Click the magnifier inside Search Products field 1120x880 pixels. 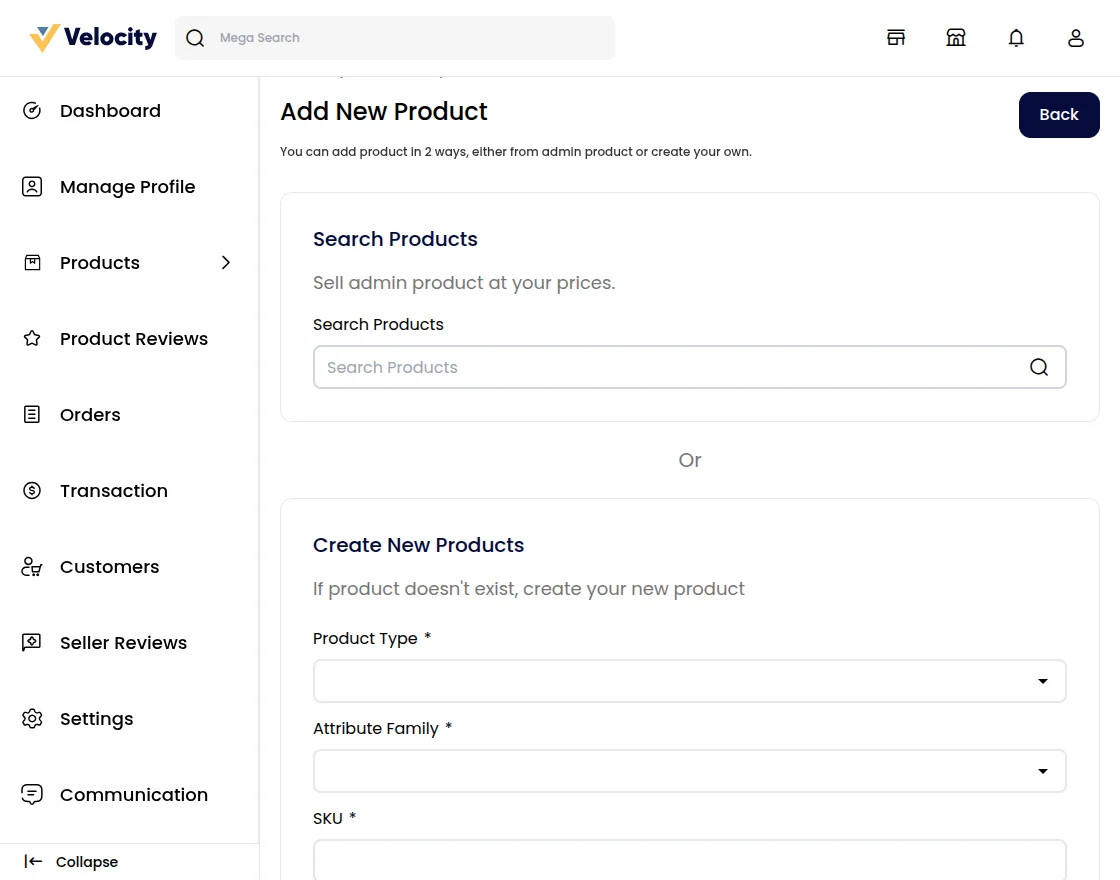[1039, 367]
